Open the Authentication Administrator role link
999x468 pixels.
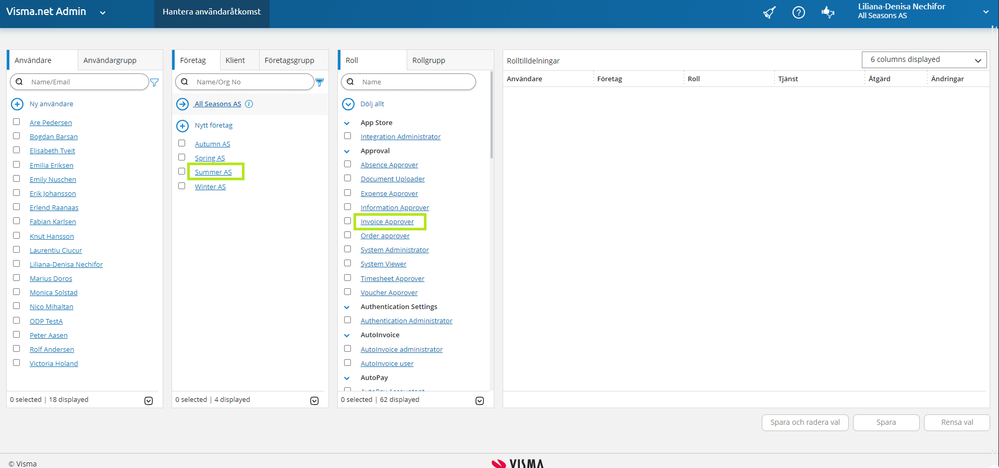tap(406, 321)
